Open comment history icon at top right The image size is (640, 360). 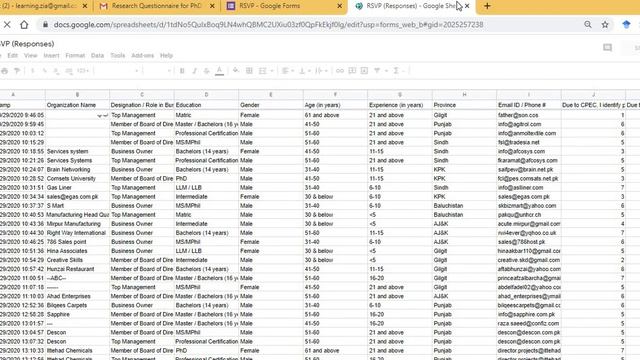coord(607,48)
